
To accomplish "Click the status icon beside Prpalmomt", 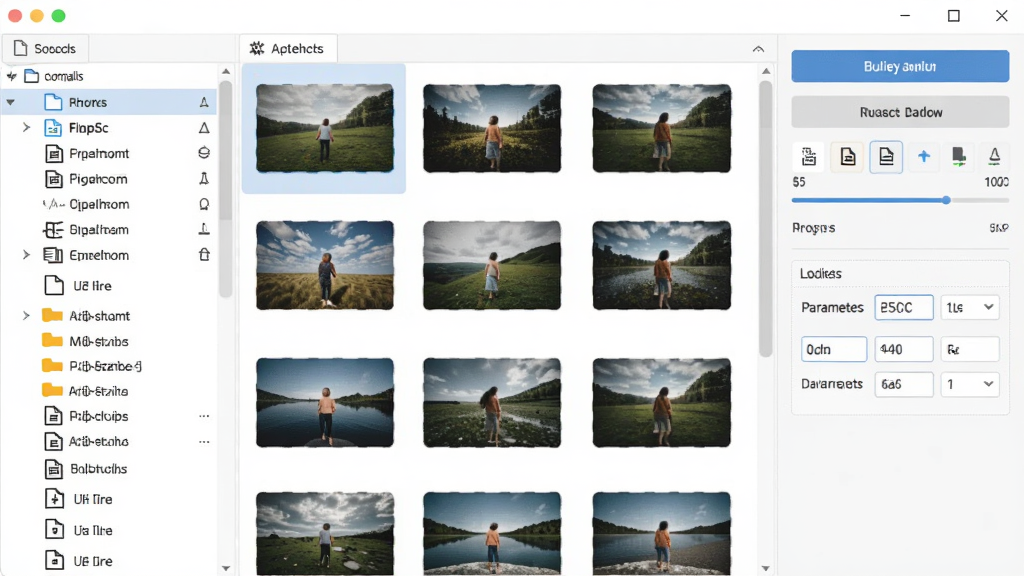I will click(x=204, y=153).
